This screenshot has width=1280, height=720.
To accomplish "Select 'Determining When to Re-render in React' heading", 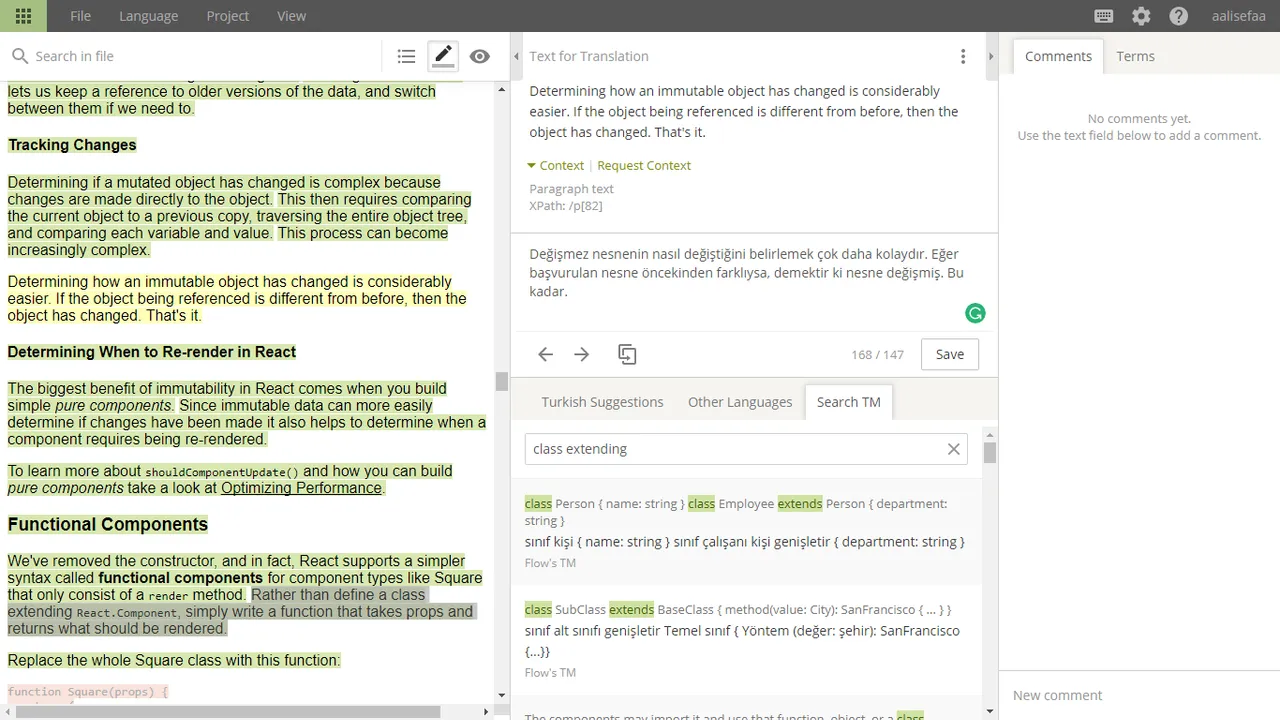I will [x=152, y=352].
